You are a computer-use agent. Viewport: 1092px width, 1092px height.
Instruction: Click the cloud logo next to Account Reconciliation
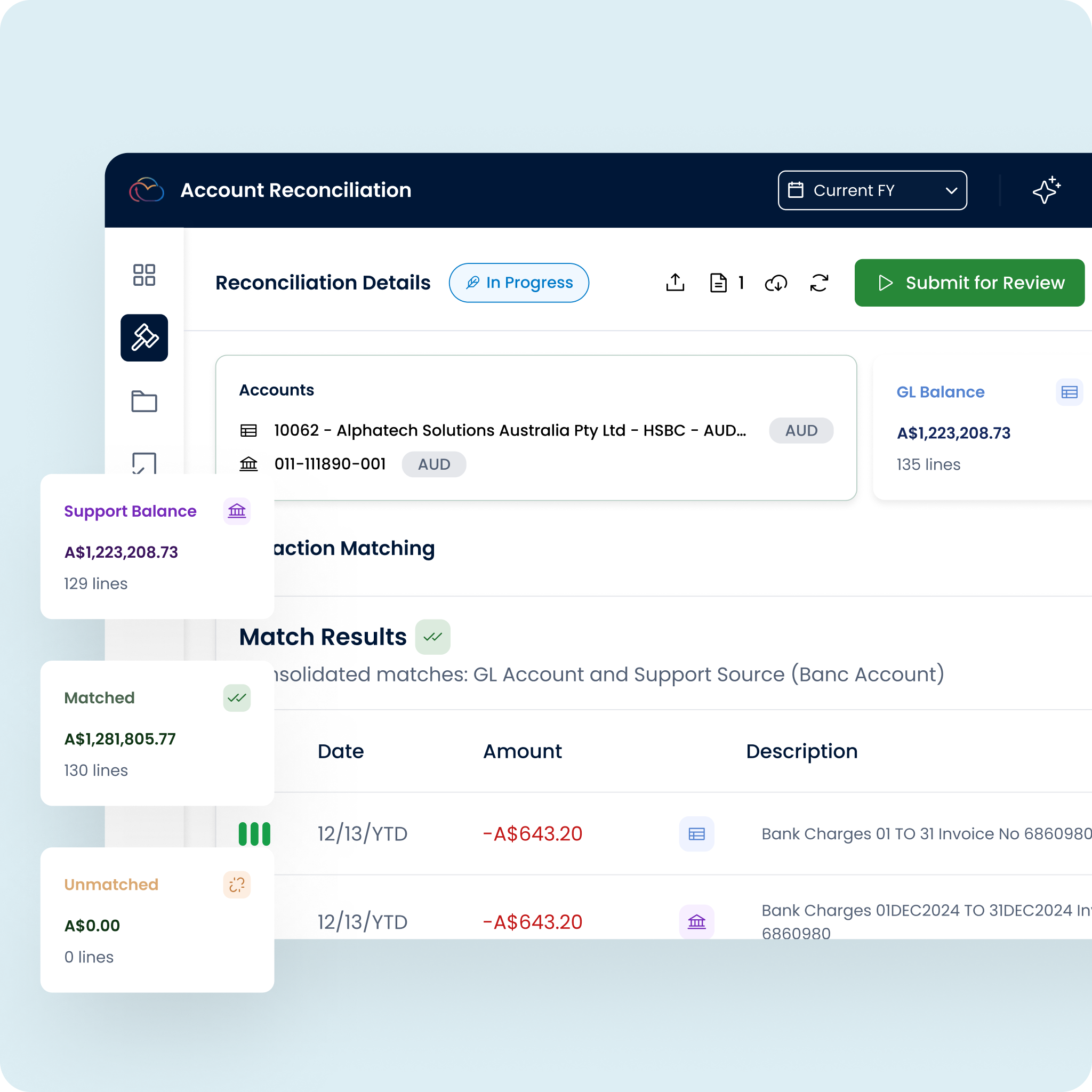coord(147,190)
